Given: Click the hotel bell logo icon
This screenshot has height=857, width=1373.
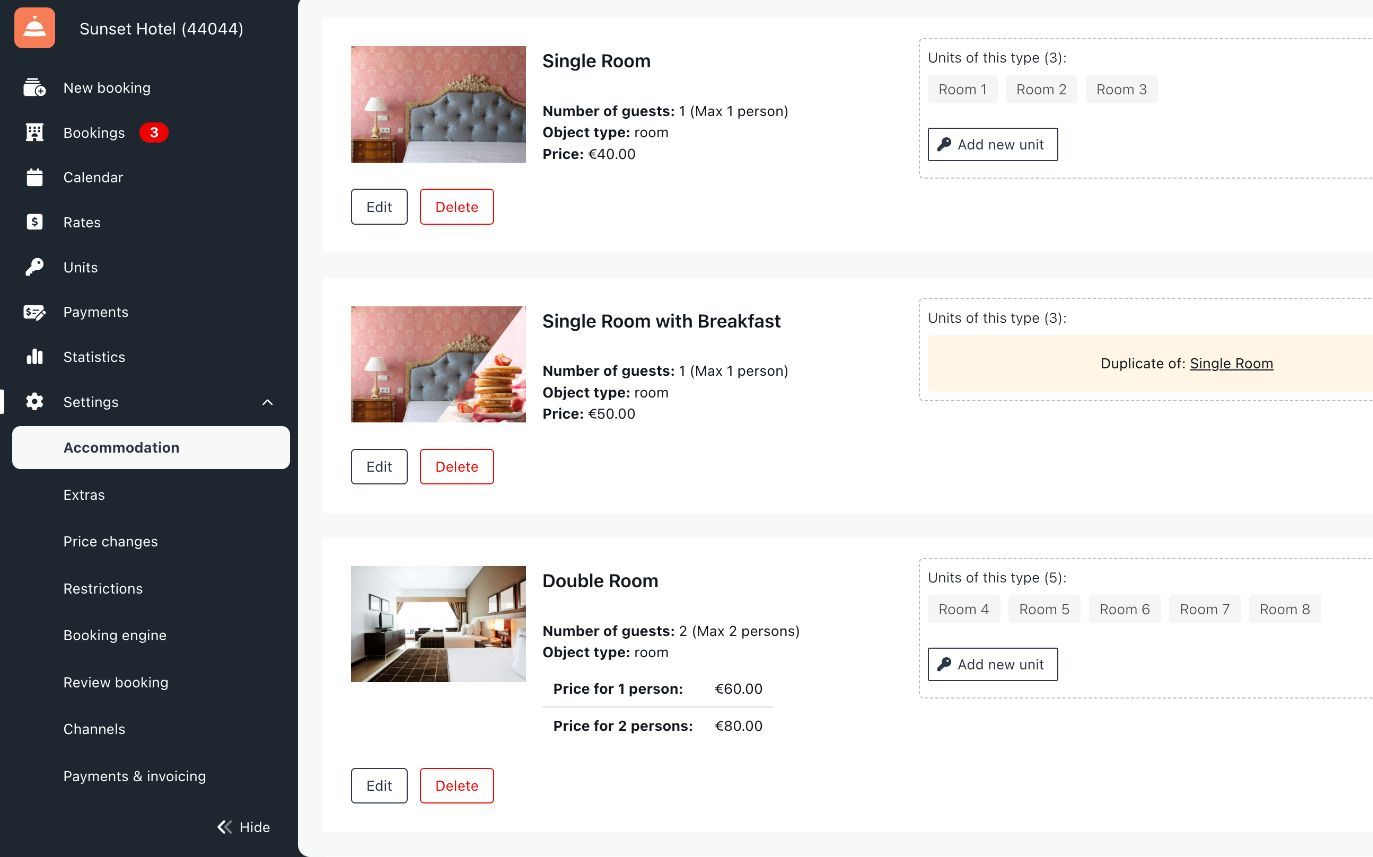Looking at the screenshot, I should (x=35, y=29).
